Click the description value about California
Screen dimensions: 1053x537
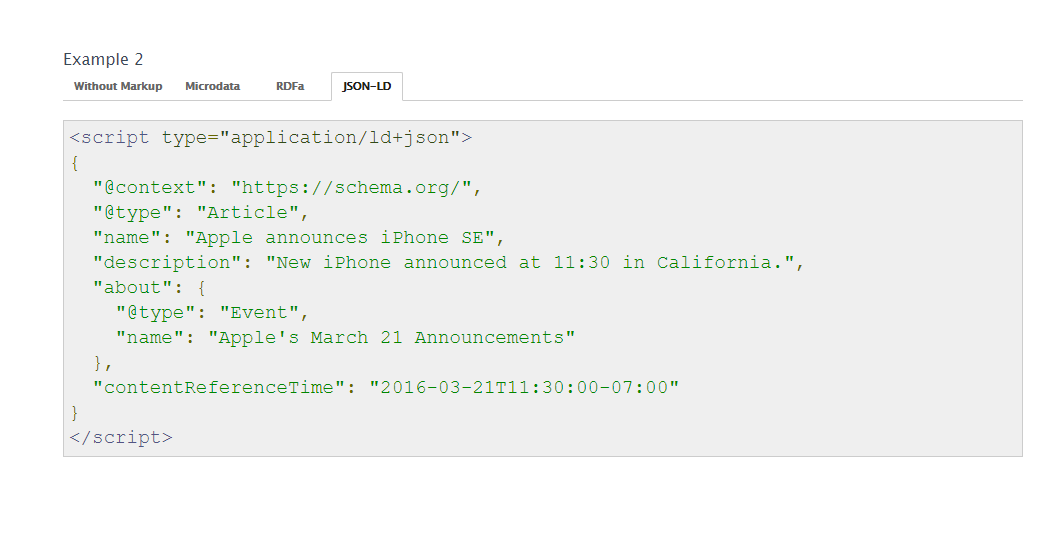coord(530,262)
